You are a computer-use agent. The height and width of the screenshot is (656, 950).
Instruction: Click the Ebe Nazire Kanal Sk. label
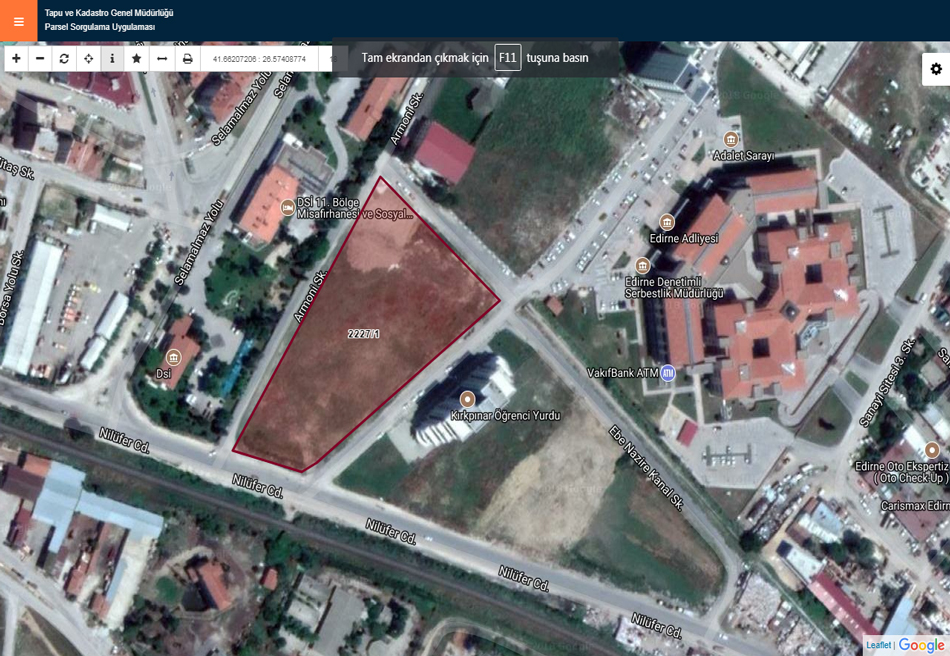(646, 468)
